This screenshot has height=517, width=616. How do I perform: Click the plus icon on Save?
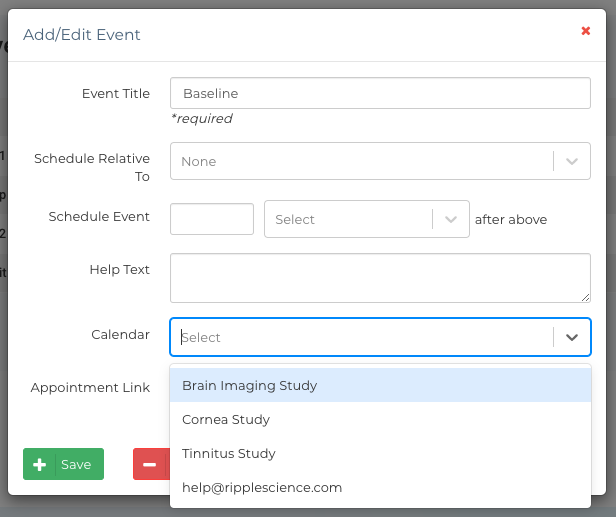tap(40, 464)
